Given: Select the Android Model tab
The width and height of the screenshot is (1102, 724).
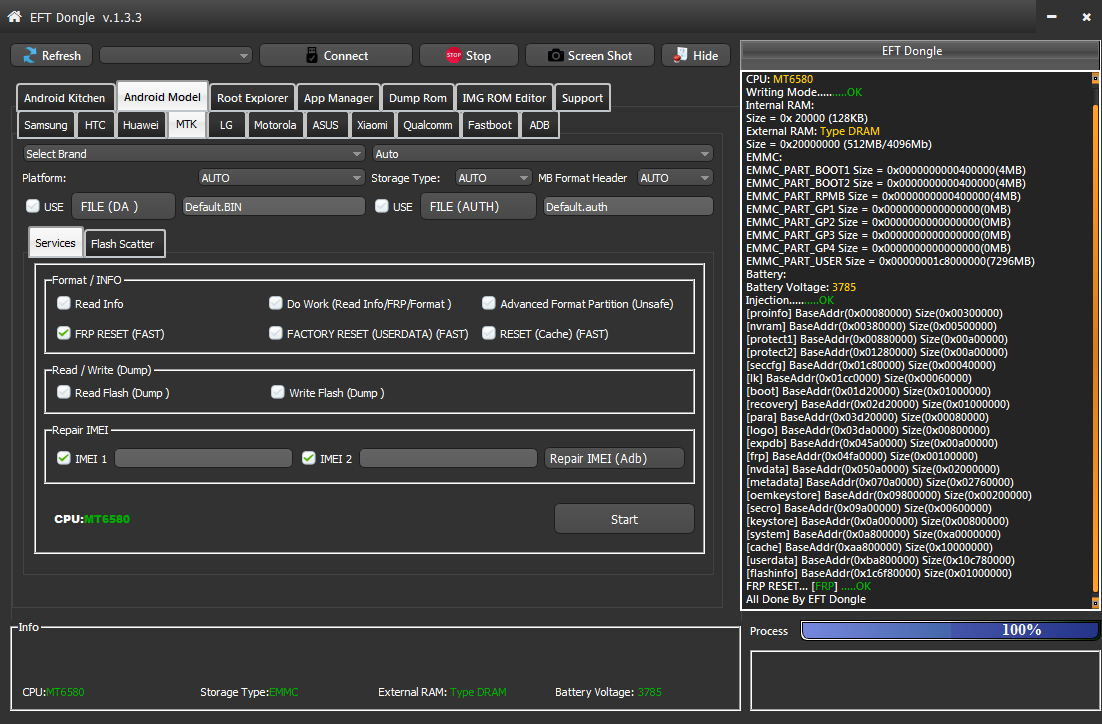Looking at the screenshot, I should coord(162,97).
